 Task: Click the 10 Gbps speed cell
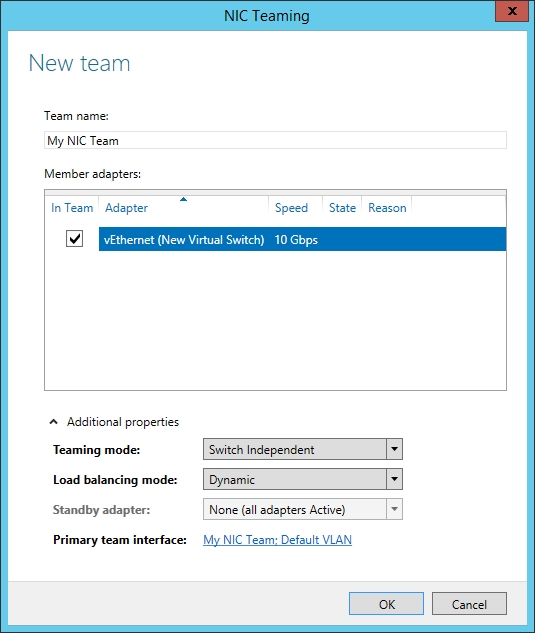click(x=296, y=240)
